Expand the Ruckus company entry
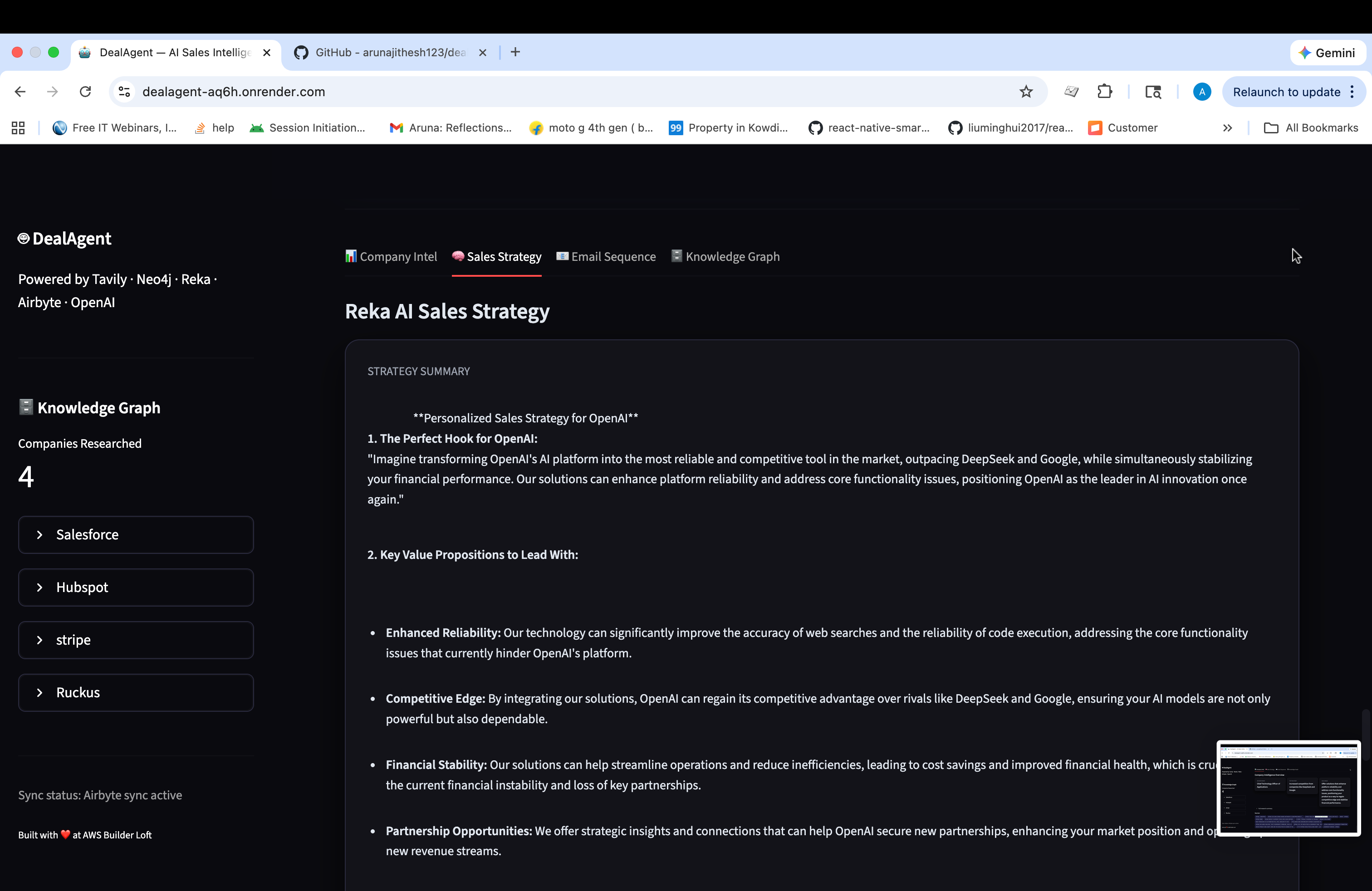This screenshot has width=1372, height=891. tap(136, 692)
